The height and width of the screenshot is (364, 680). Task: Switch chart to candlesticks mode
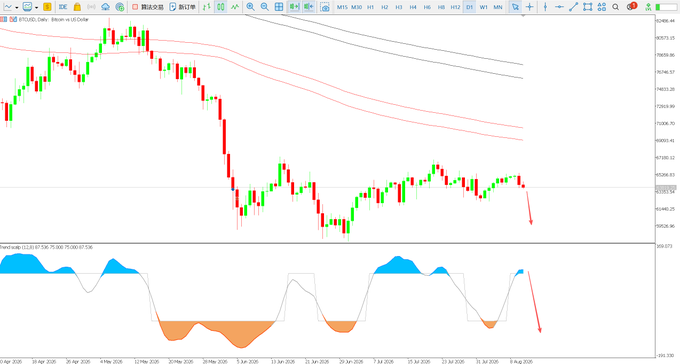[221, 7]
